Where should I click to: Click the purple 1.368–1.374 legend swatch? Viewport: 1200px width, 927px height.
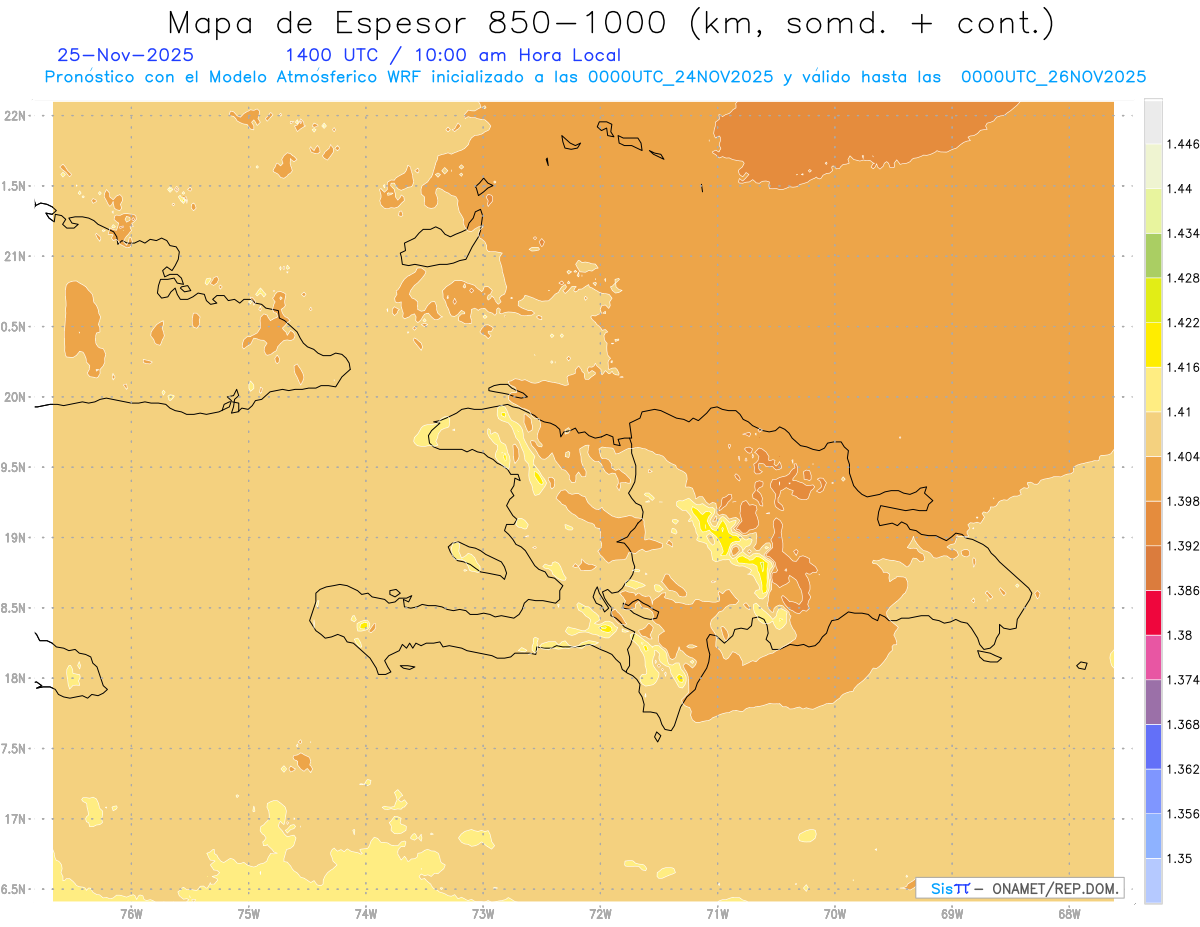pyautogui.click(x=1153, y=702)
